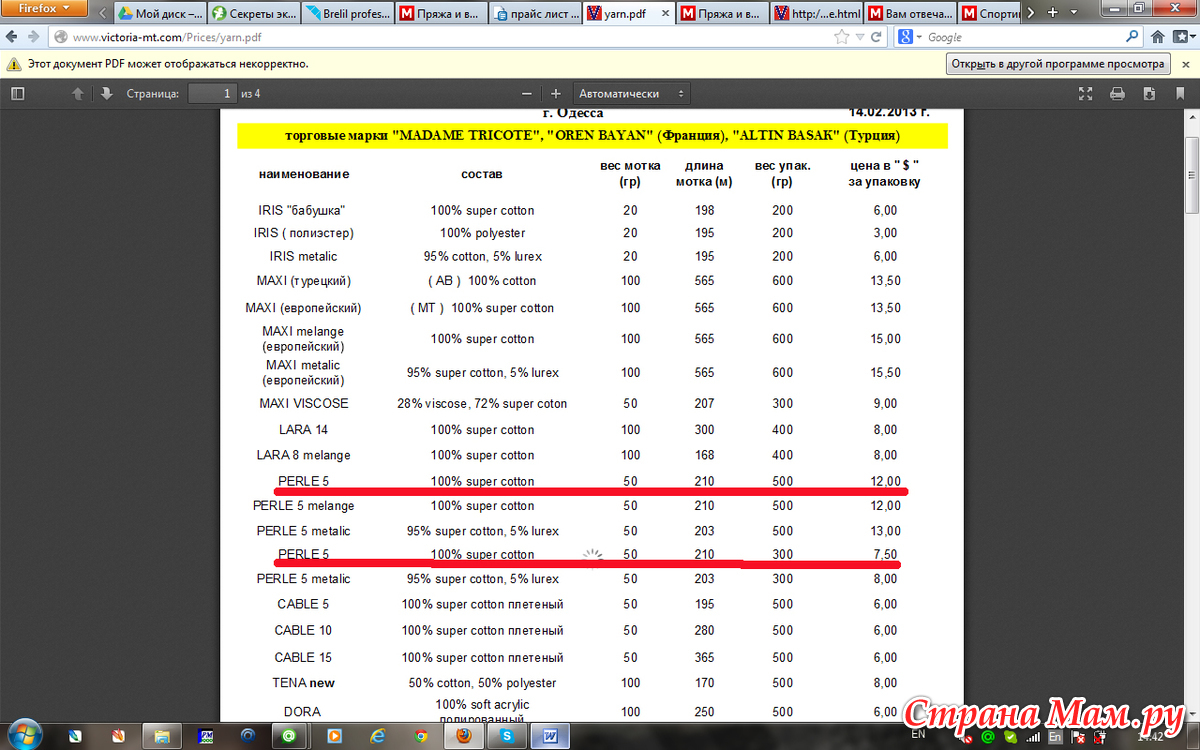Zoom in the PDF document
Screen dimensions: 1200x750
556,93
